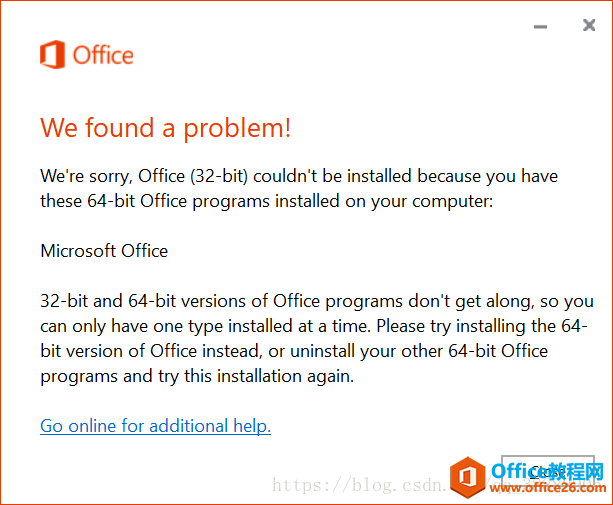The height and width of the screenshot is (505, 613).
Task: Open the "Go online for additional help." link
Action: [x=155, y=426]
